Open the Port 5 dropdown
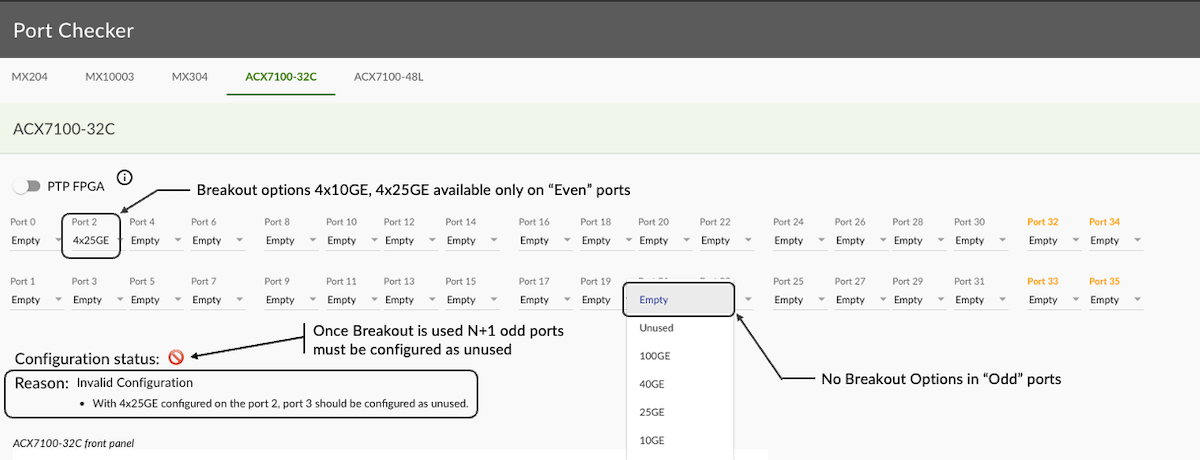1200x460 pixels. (156, 299)
